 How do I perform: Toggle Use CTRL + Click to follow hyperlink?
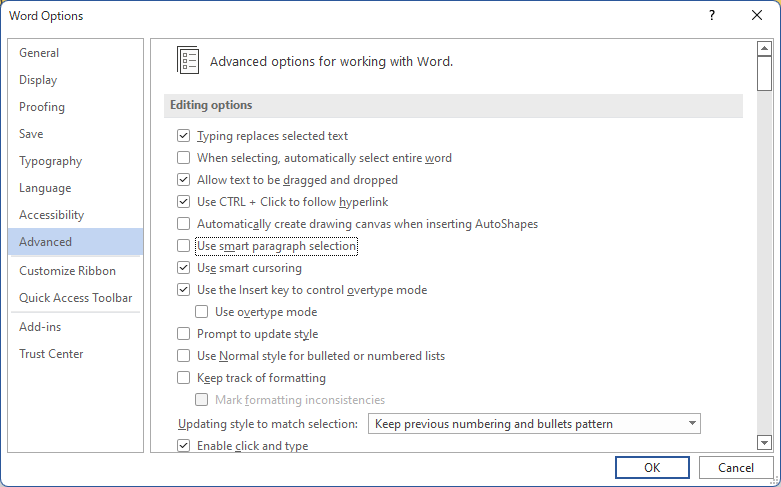point(183,201)
